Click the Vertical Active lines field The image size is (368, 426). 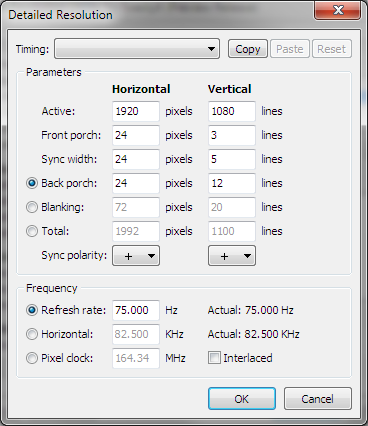(232, 111)
